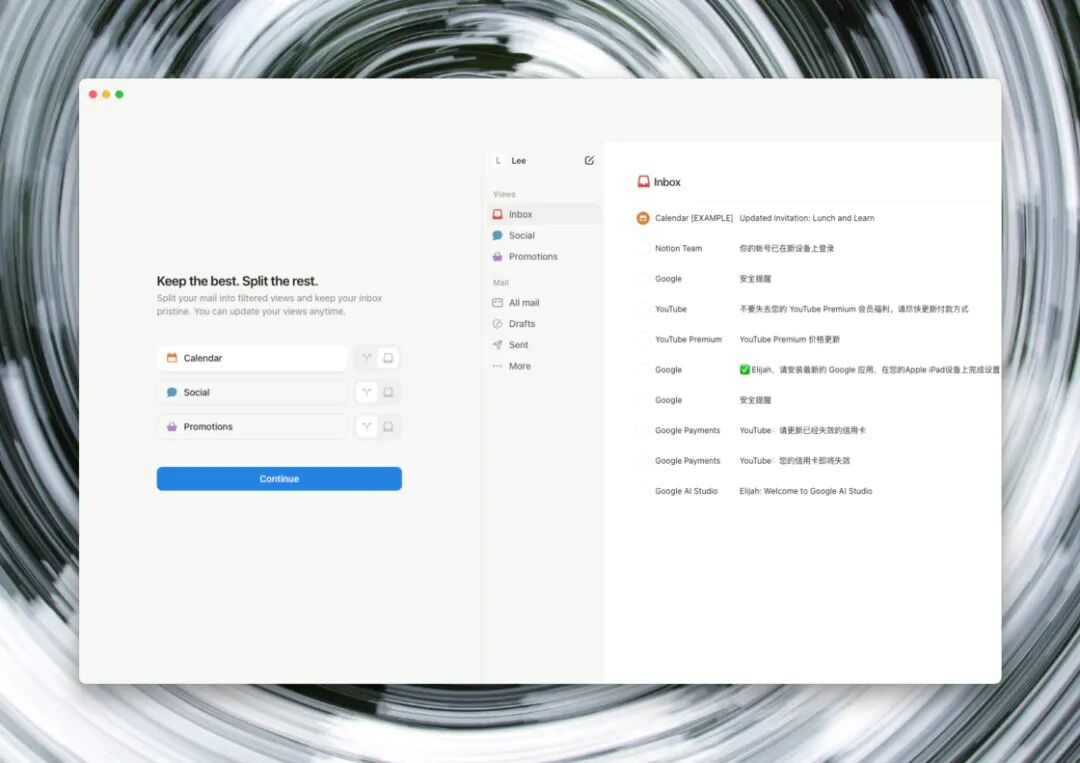Click the purple basket icon in the Promotions split row
Image resolution: width=1080 pixels, height=763 pixels.
coord(172,427)
